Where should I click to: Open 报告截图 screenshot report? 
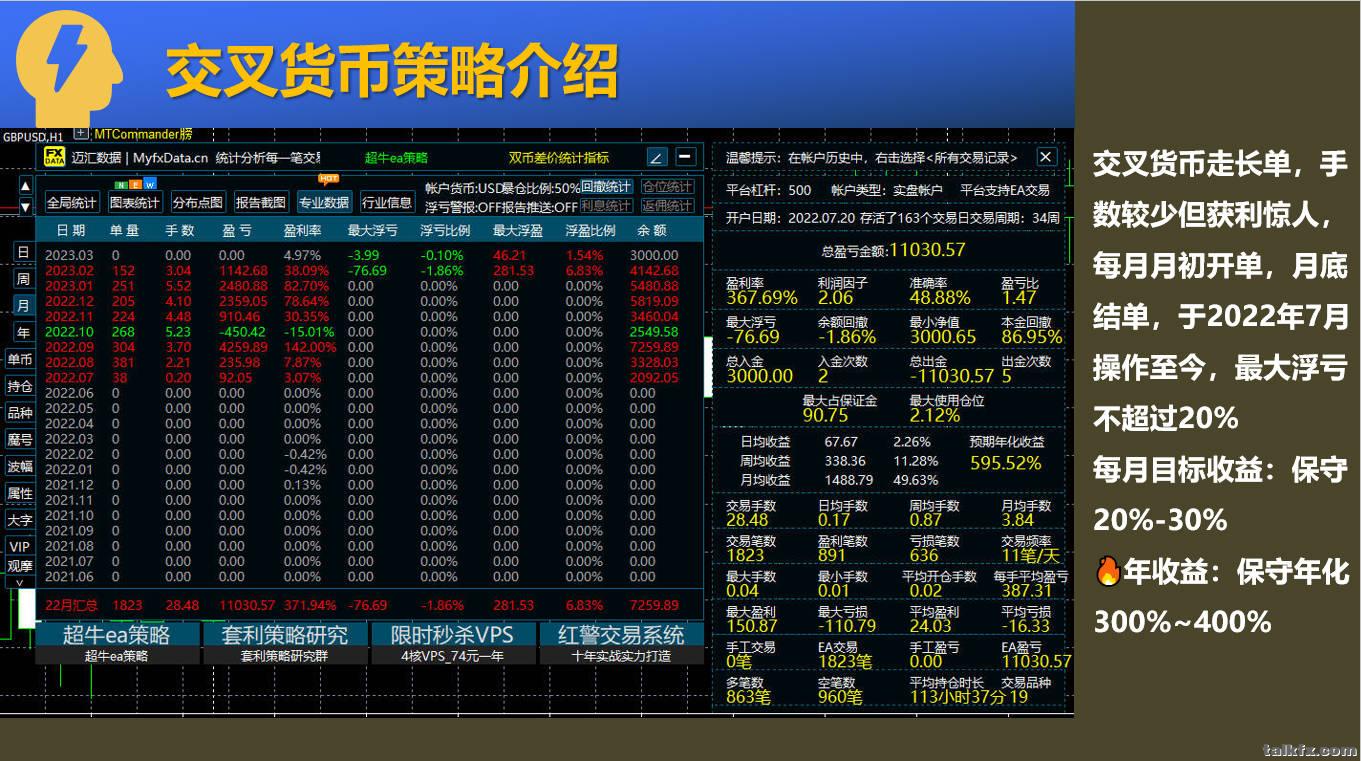pos(261,202)
